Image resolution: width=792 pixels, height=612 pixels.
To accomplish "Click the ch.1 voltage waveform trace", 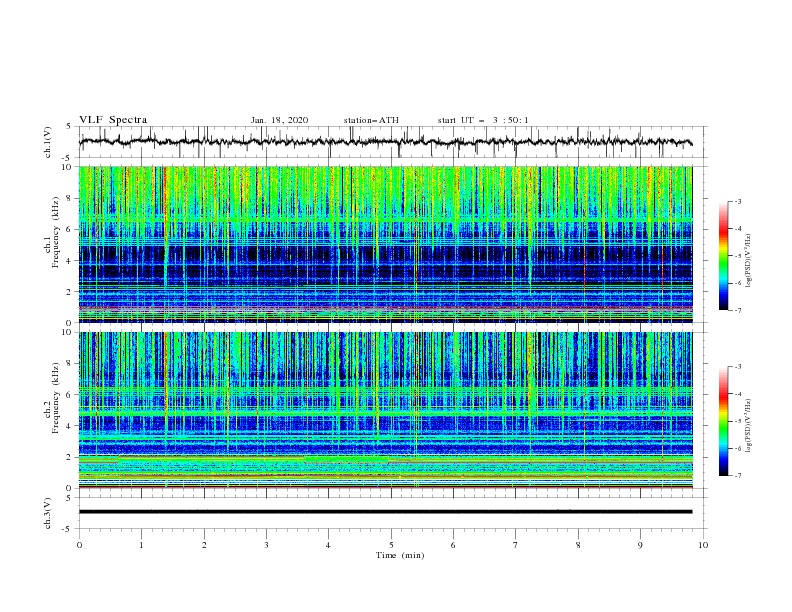I will pyautogui.click(x=385, y=142).
